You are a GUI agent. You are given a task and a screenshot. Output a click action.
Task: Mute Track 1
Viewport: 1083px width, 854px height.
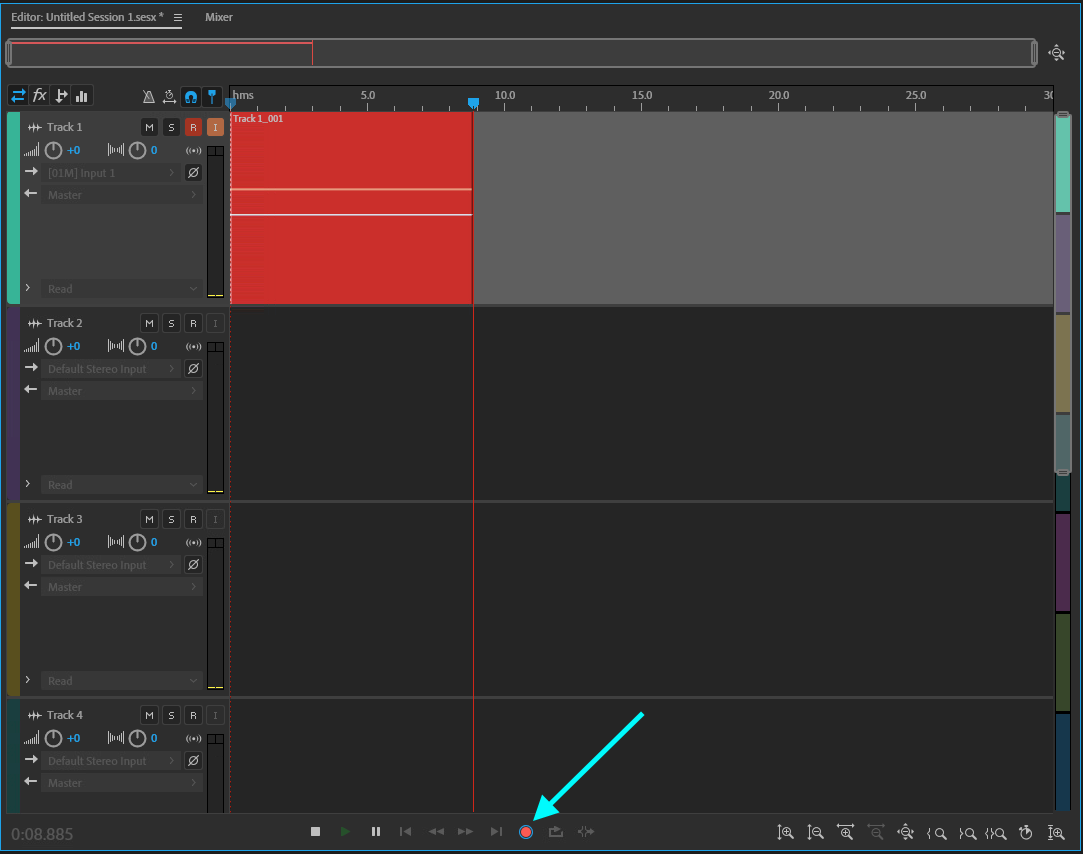click(x=149, y=127)
